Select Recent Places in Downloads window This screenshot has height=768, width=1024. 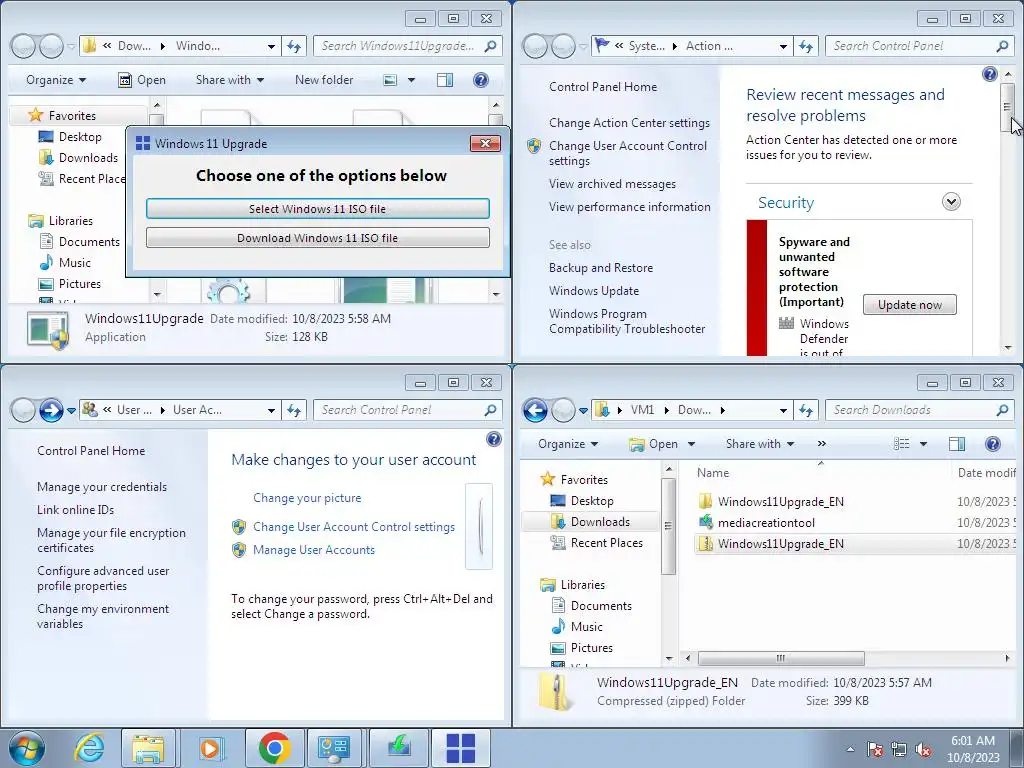pos(598,543)
